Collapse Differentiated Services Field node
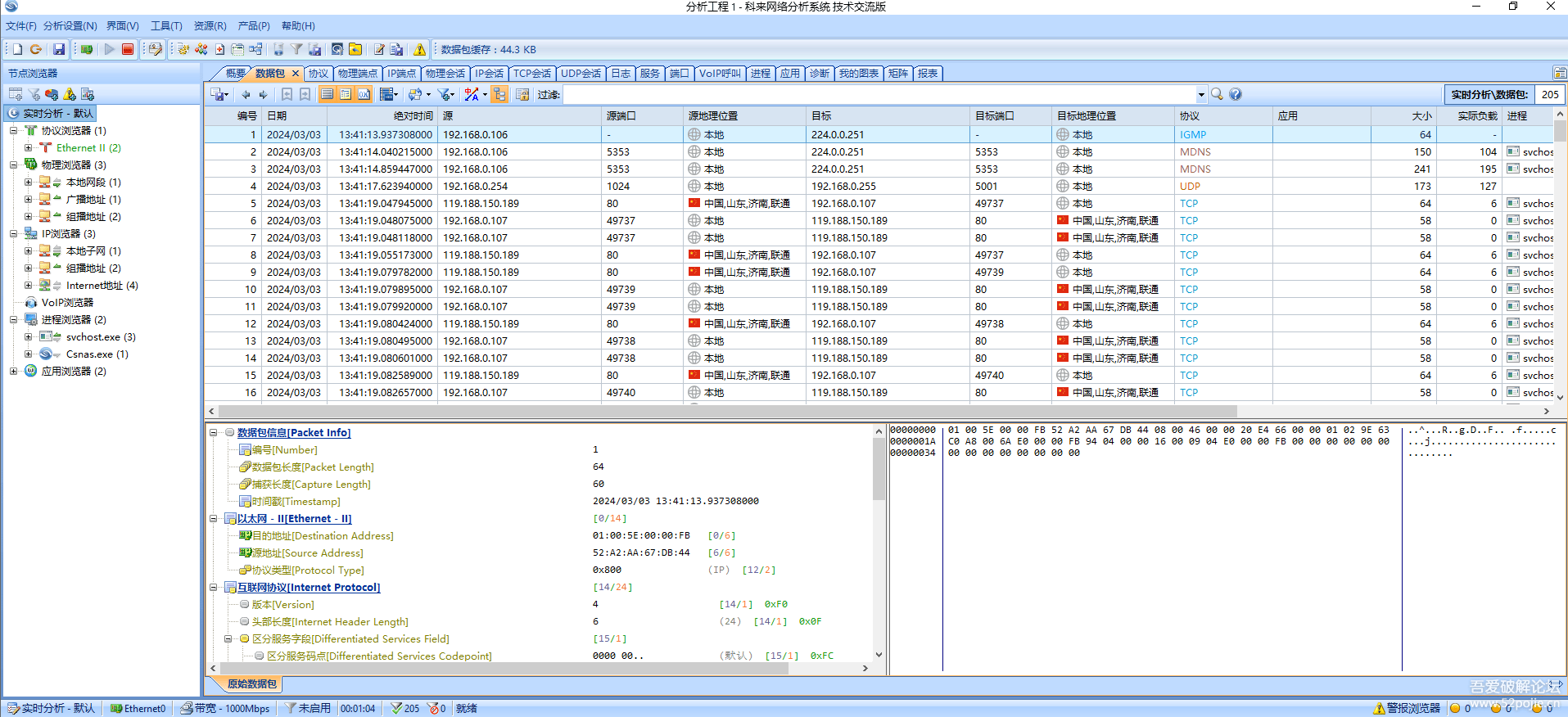Image resolution: width=1568 pixels, height=717 pixels. 228,638
